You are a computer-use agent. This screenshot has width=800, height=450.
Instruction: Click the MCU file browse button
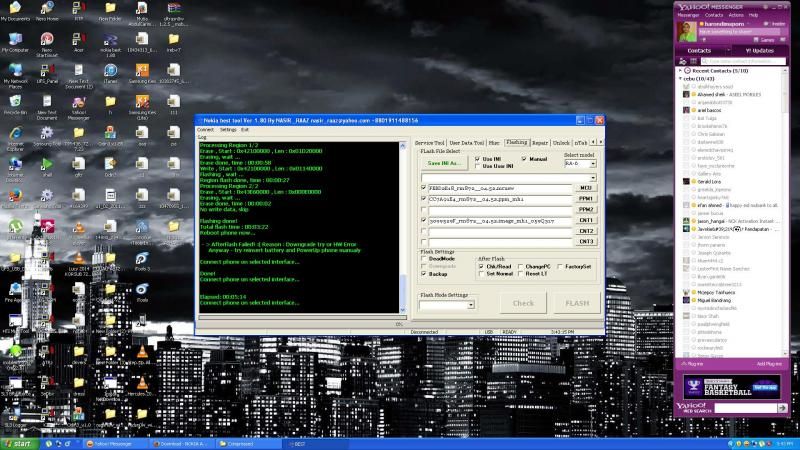click(x=586, y=187)
